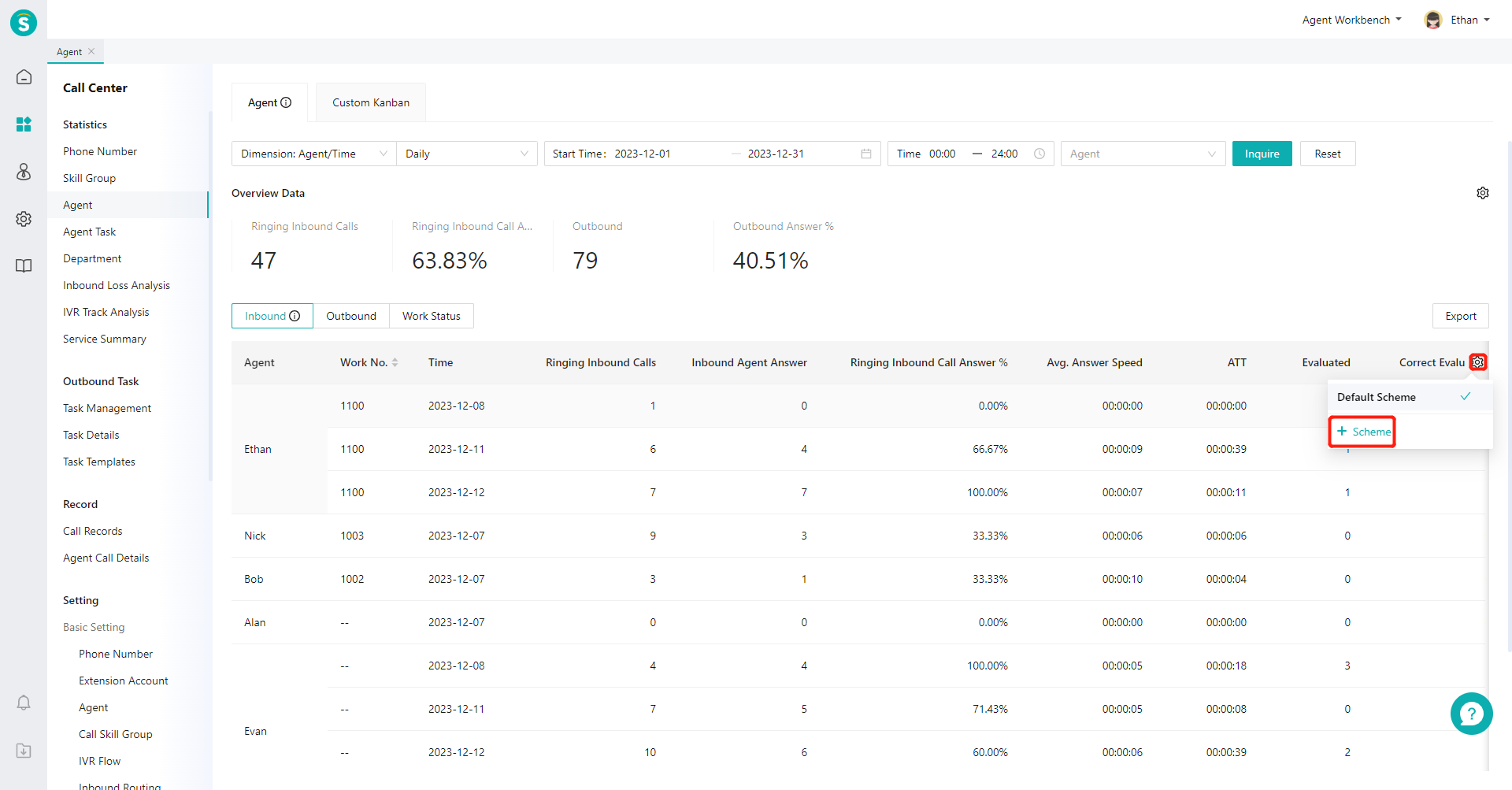Open Task Templates
Screen dimensions: 1512x790
pos(99,462)
